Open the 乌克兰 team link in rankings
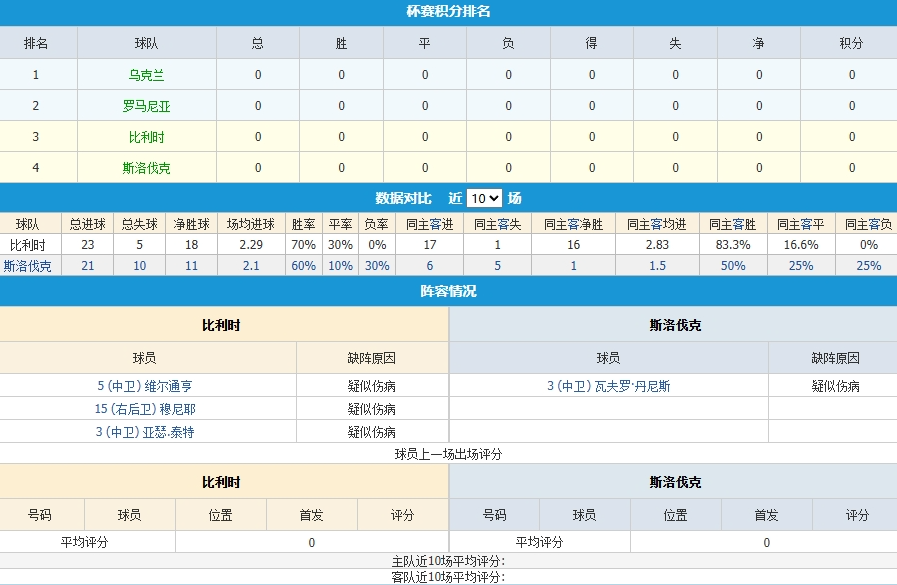 [146, 75]
